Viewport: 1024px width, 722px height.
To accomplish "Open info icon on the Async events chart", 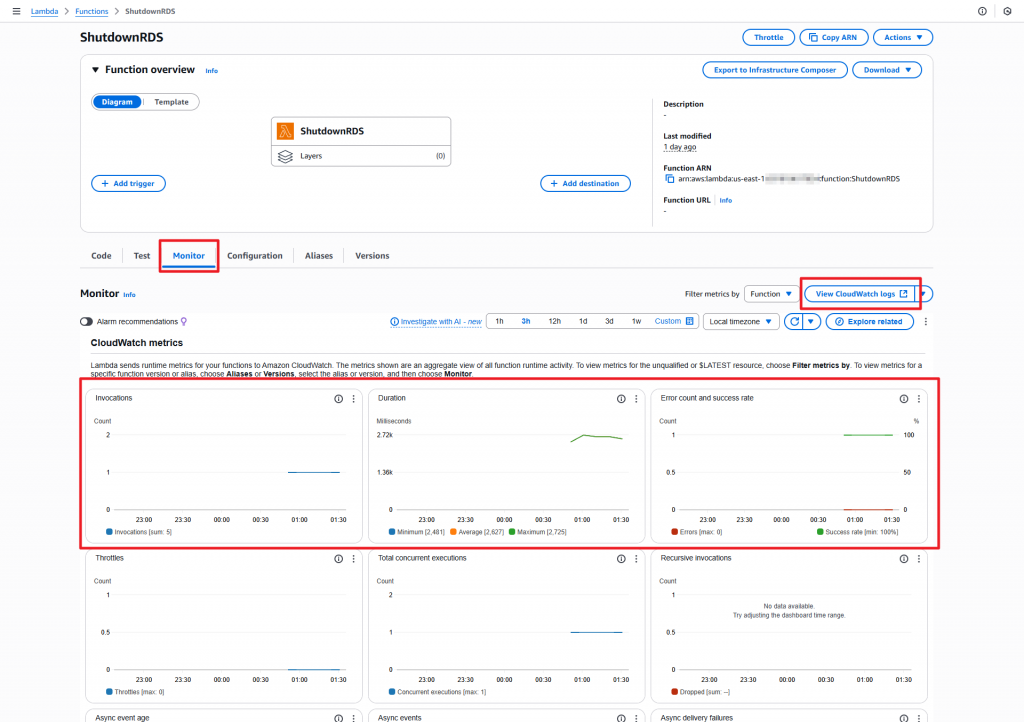I will 621,718.
